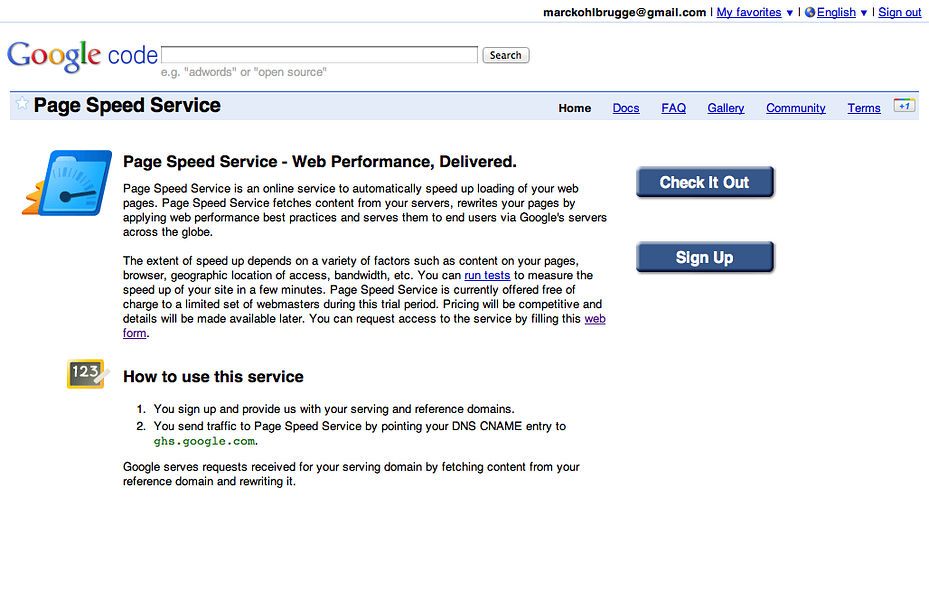Star the Page Speed Service project
This screenshot has width=929, height=600.
click(22, 104)
